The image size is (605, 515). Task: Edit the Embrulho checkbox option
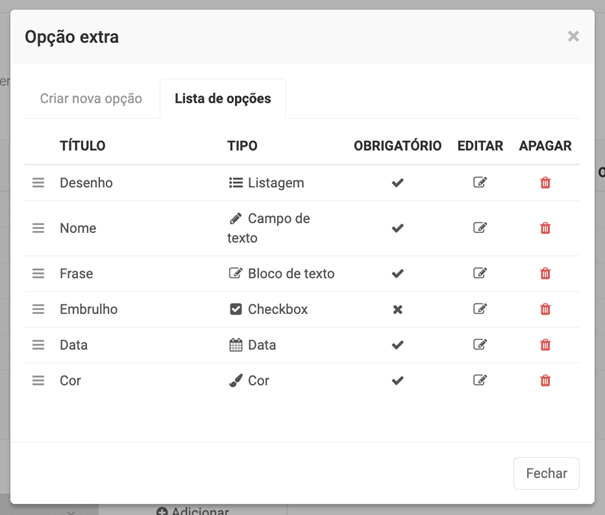480,309
